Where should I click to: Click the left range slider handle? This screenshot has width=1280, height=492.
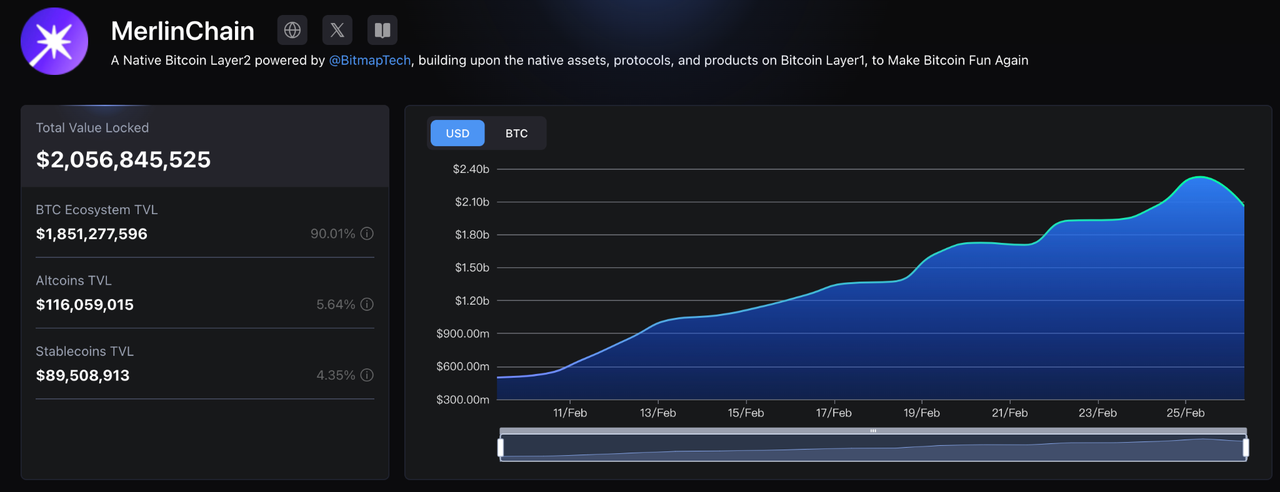(x=501, y=448)
